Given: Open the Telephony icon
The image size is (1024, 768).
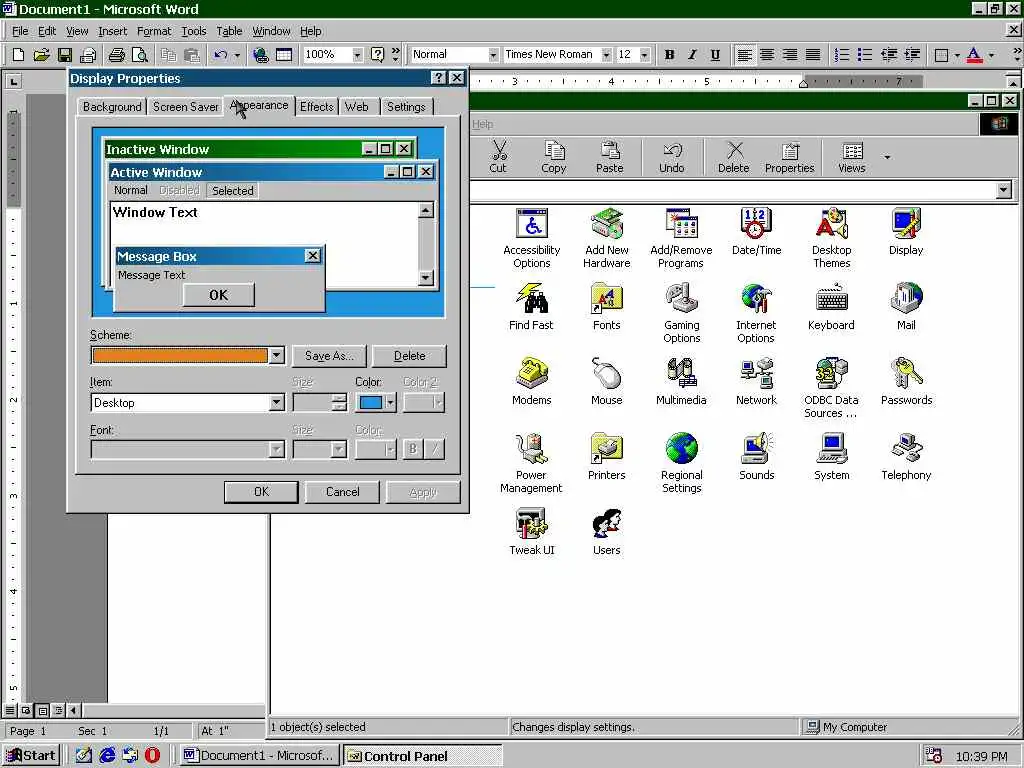Looking at the screenshot, I should [x=906, y=457].
